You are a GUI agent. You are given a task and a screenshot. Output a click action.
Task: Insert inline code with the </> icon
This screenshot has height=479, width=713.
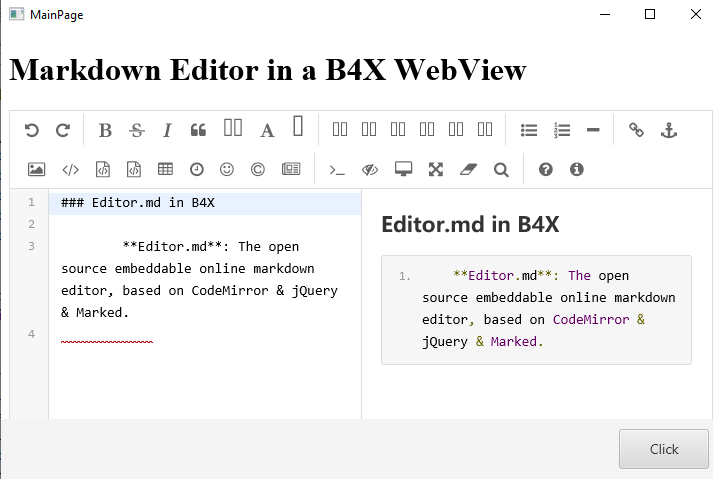[x=70, y=170]
